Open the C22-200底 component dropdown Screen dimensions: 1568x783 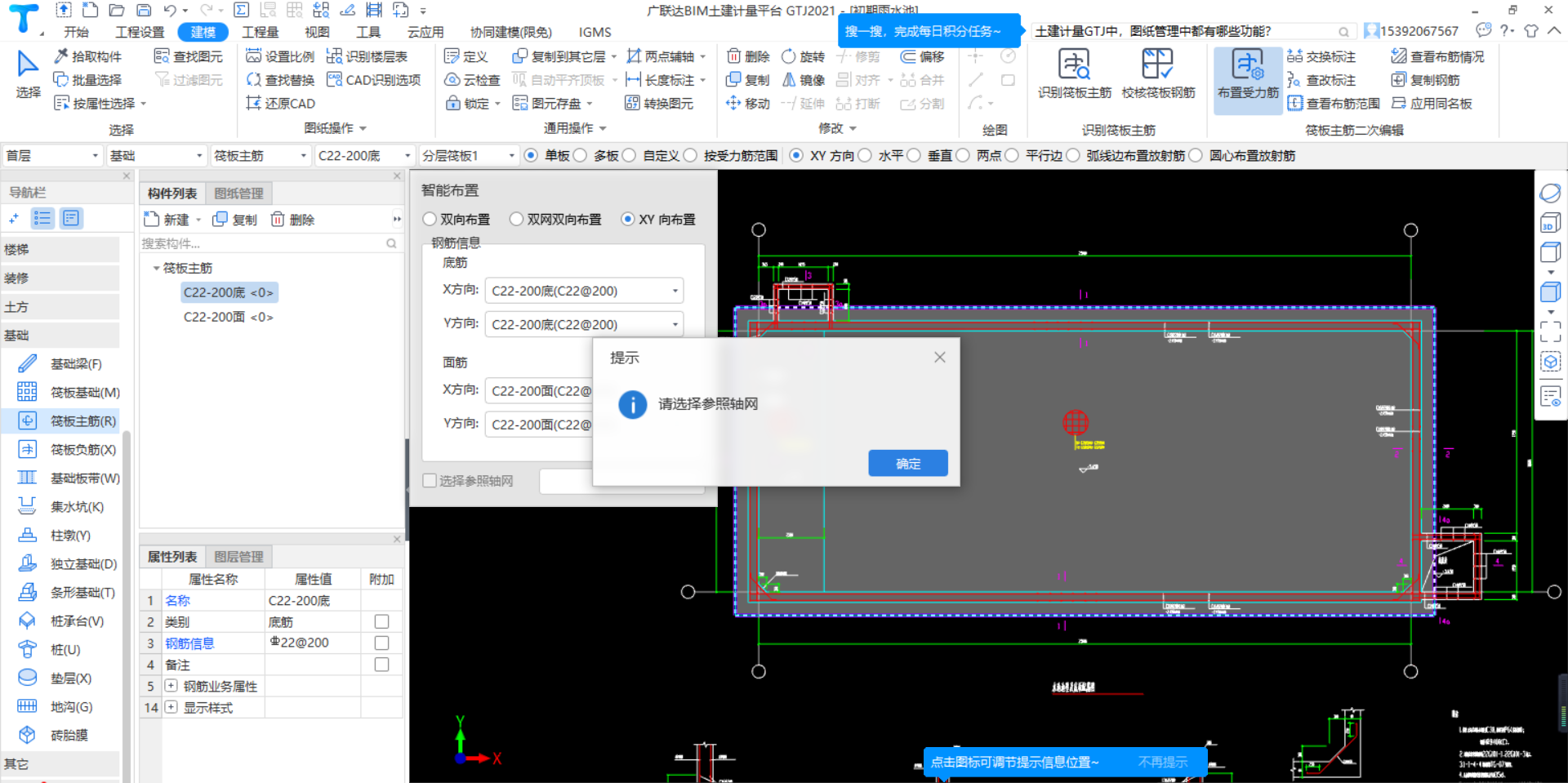point(364,155)
